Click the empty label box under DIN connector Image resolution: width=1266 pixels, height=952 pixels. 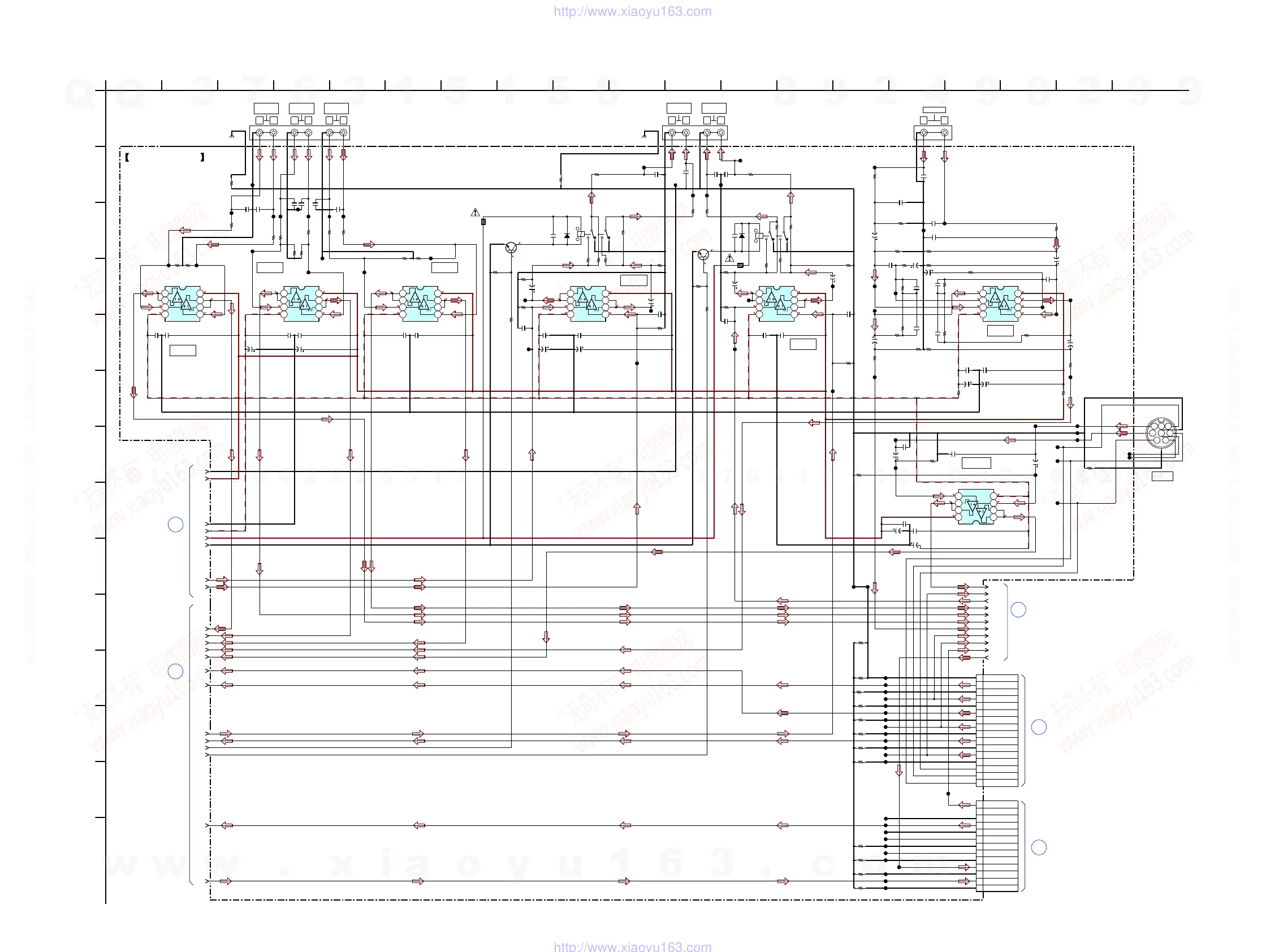pyautogui.click(x=1162, y=477)
